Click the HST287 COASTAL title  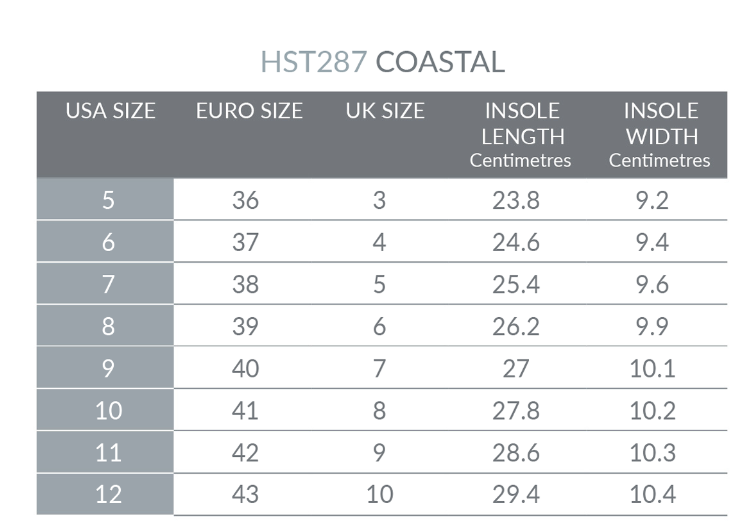click(x=382, y=62)
